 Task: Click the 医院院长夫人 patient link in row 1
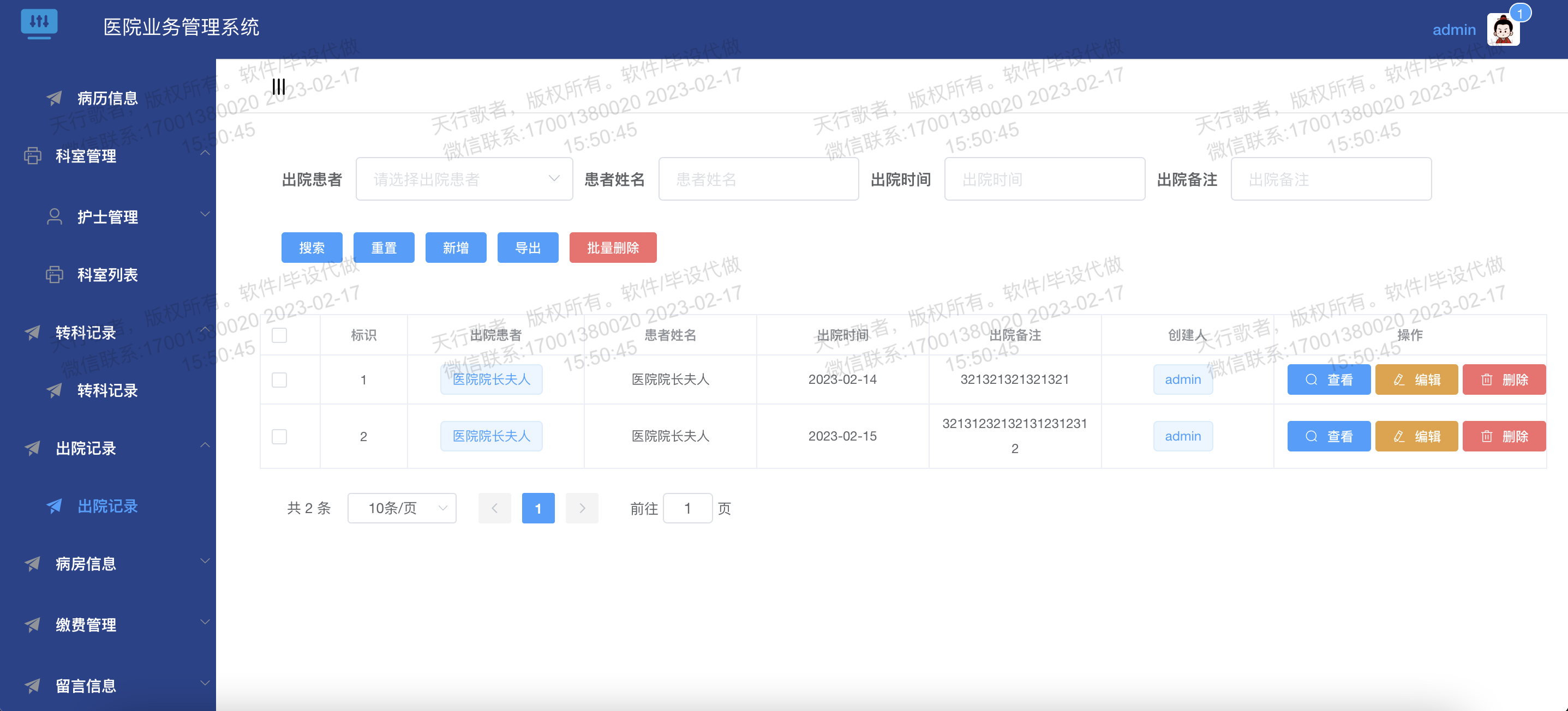click(491, 379)
